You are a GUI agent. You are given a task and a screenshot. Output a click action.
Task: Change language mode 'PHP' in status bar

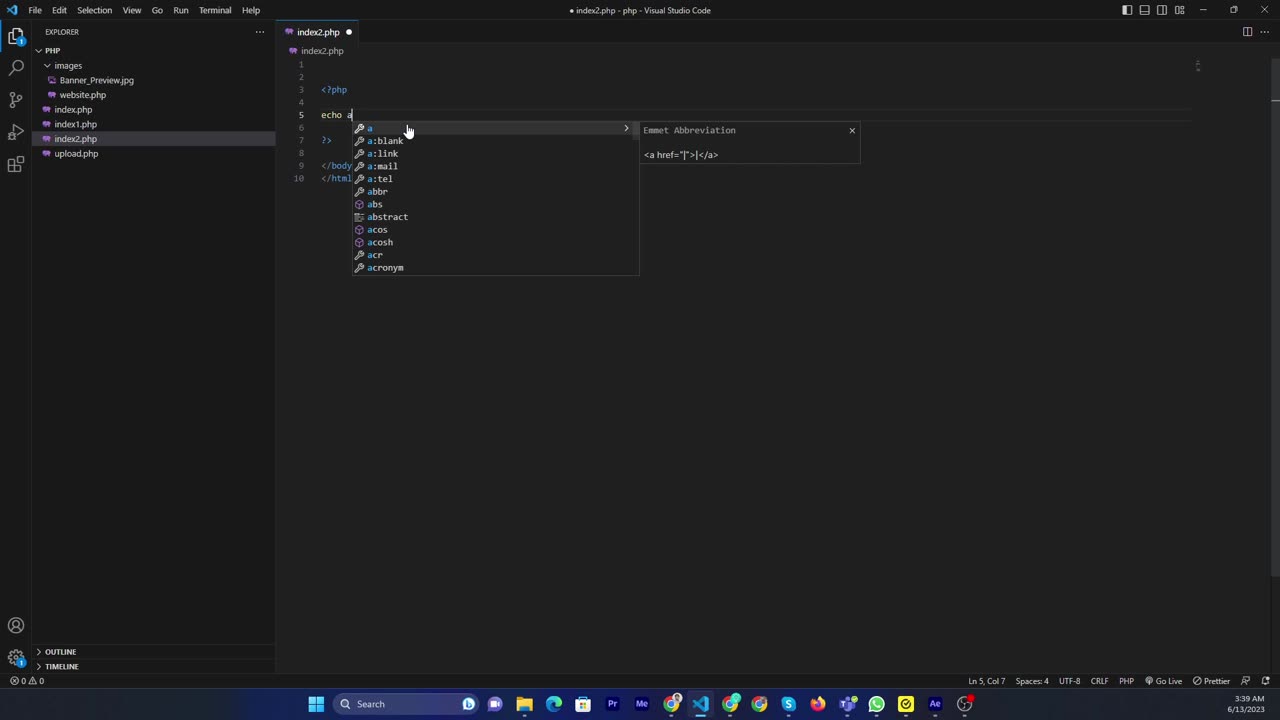(1126, 681)
